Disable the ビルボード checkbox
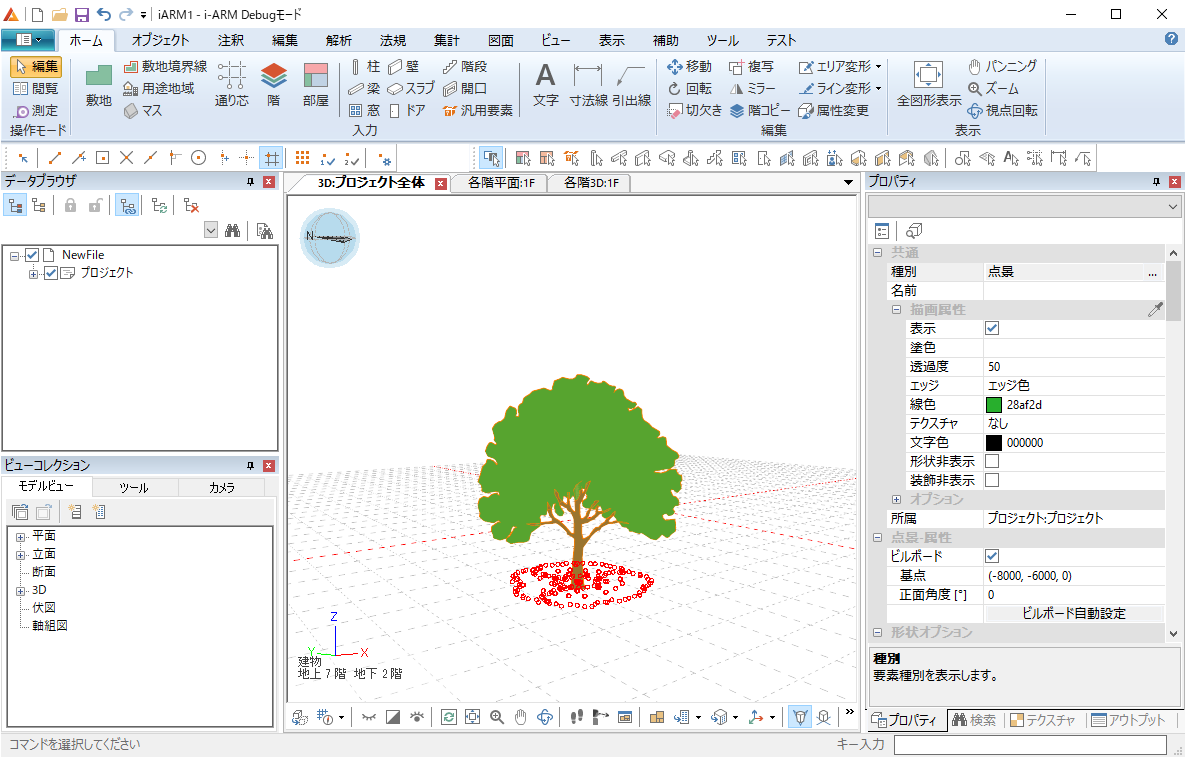This screenshot has width=1186, height=758. click(992, 556)
